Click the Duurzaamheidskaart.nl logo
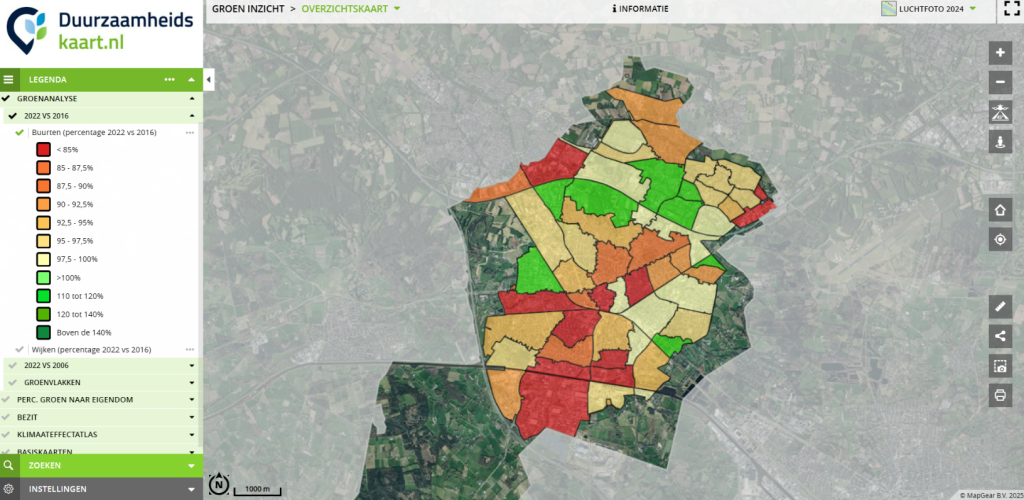This screenshot has height=500, width=1024. [x=100, y=33]
